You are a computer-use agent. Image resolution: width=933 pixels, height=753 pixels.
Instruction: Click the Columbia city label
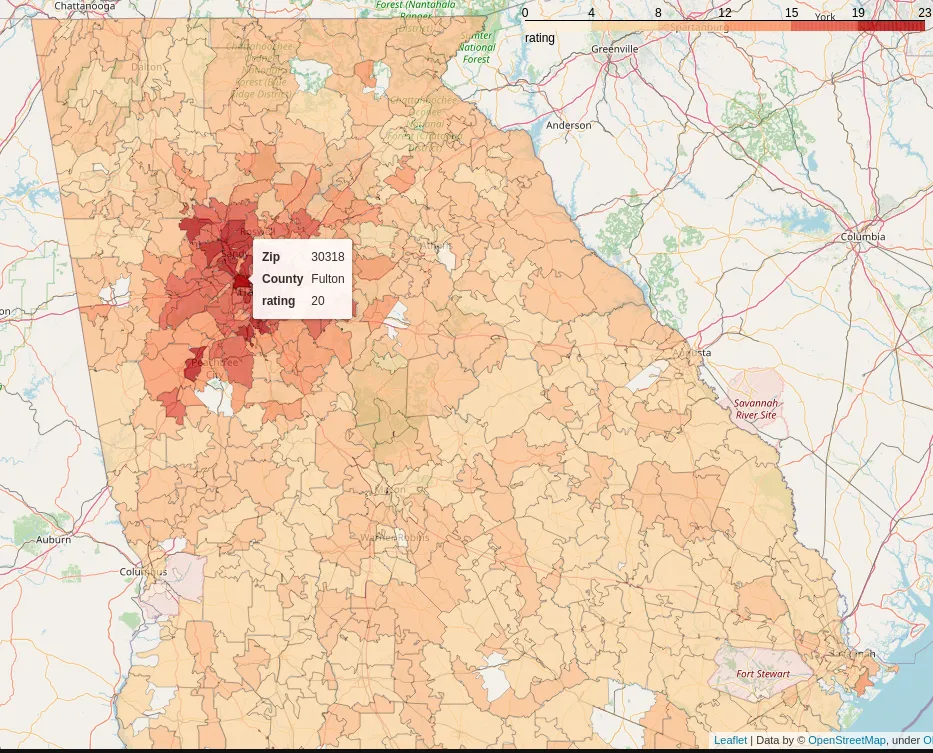tap(862, 237)
